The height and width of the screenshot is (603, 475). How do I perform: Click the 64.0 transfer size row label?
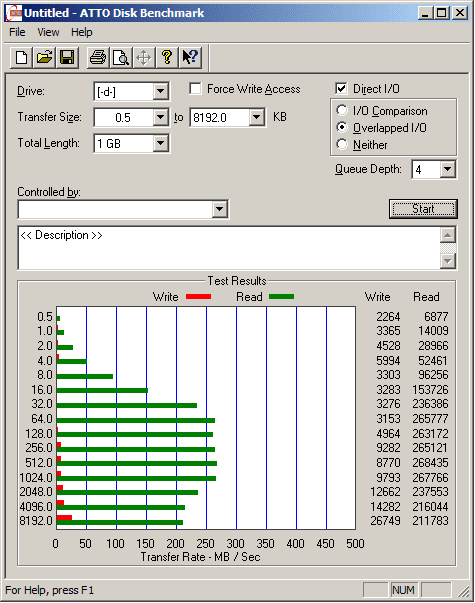coord(42,419)
